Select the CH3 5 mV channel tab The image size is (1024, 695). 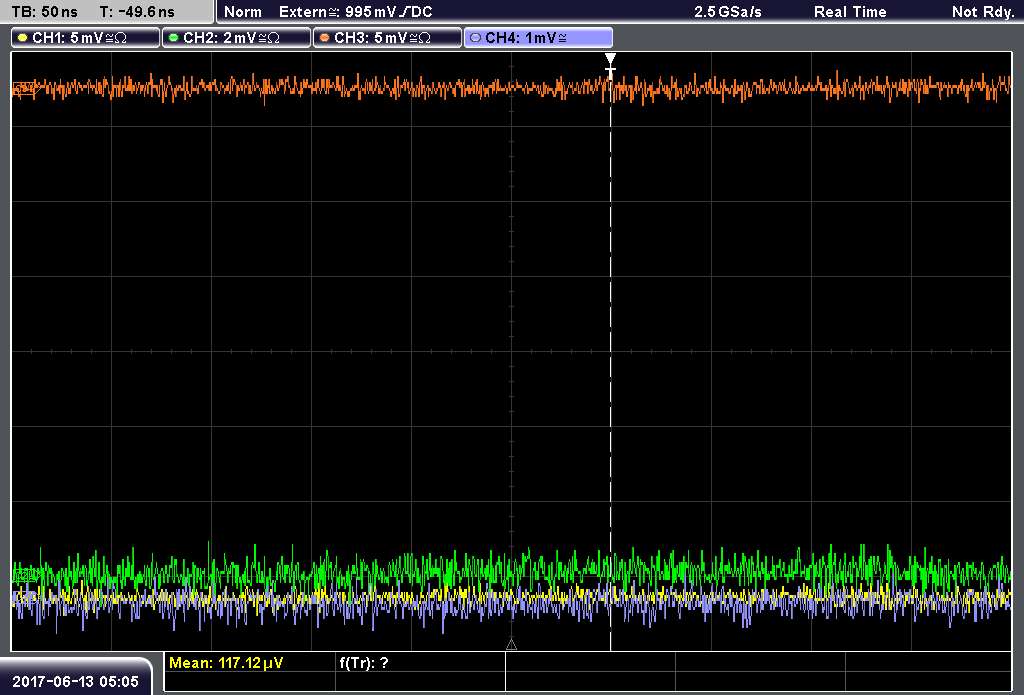(387, 38)
